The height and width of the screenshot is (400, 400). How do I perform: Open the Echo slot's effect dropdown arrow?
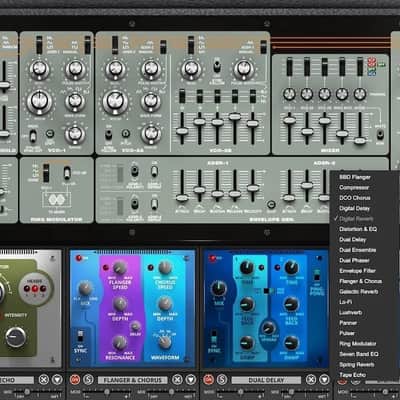coord(57,379)
